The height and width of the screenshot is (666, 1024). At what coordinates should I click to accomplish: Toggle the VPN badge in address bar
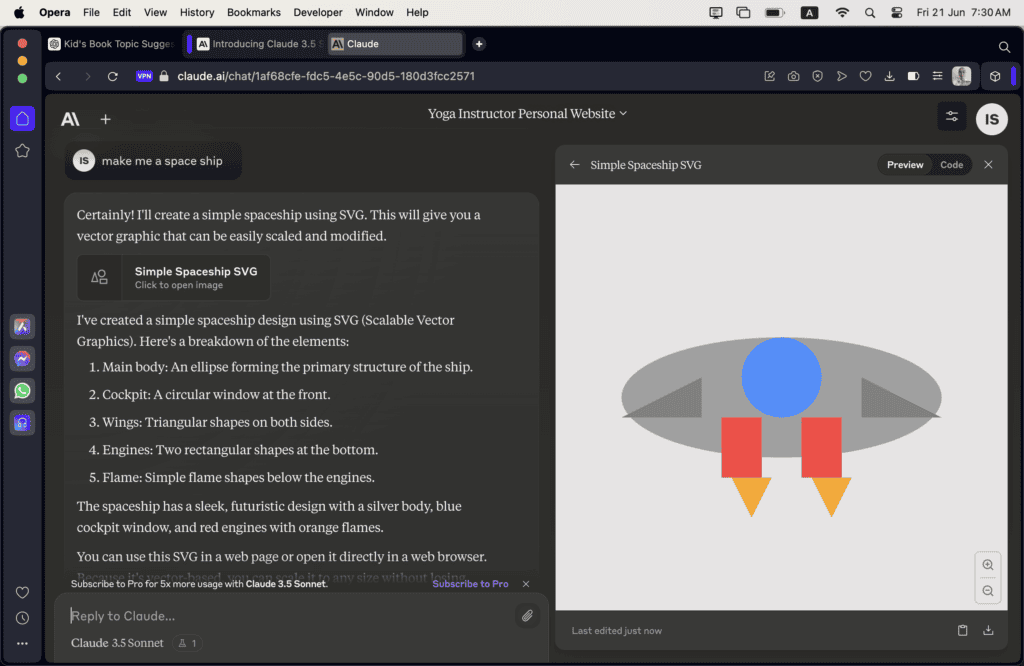point(144,76)
